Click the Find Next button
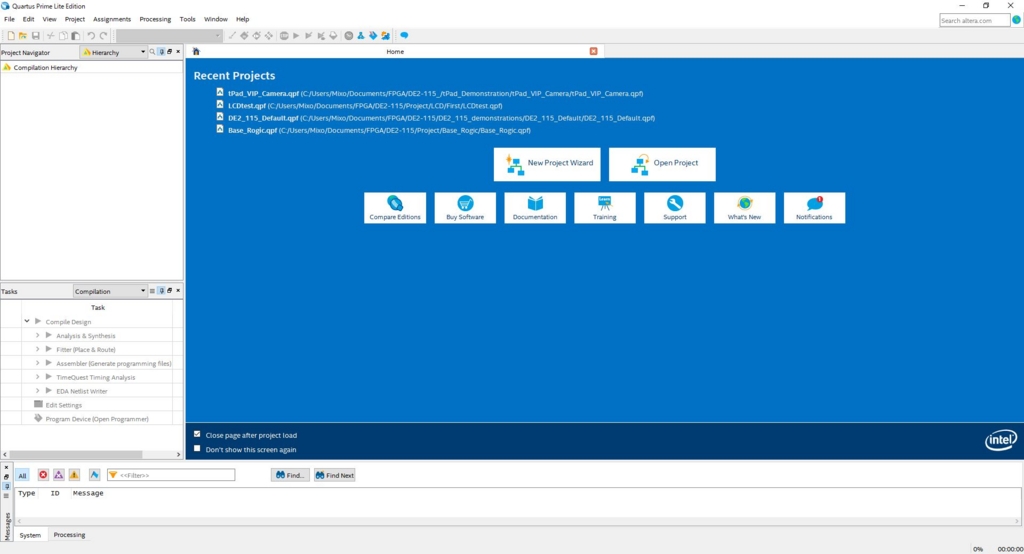The height and width of the screenshot is (554, 1024). click(x=334, y=475)
